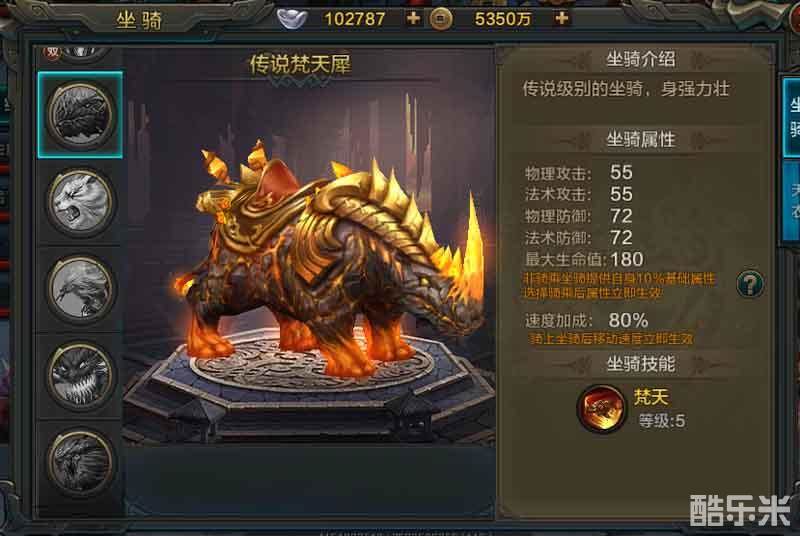This screenshot has width=800, height=536.
Task: Click the 传说梵天犀 mount name title
Action: [300, 64]
